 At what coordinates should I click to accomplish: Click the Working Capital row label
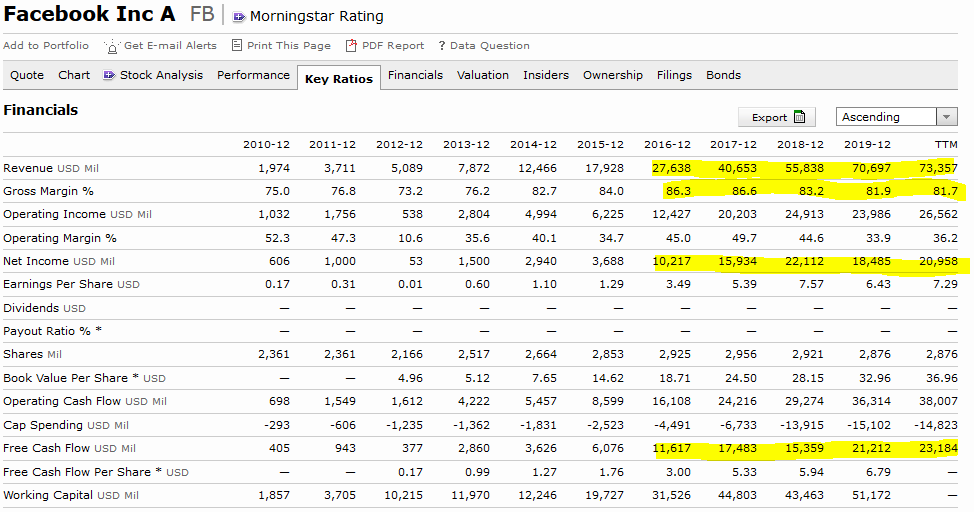point(71,495)
